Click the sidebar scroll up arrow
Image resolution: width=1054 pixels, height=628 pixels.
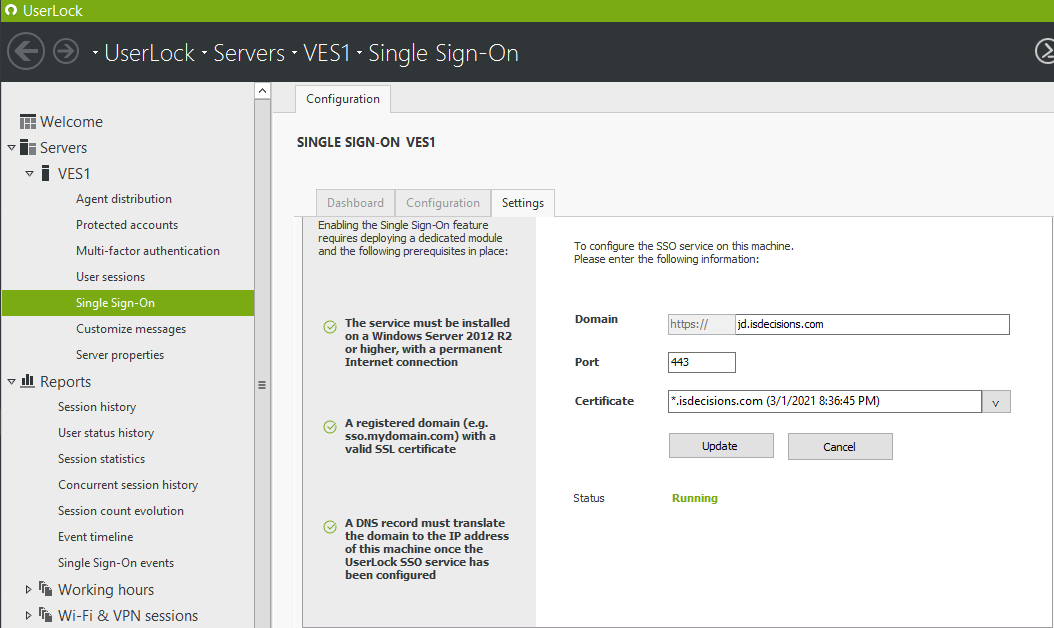point(263,91)
